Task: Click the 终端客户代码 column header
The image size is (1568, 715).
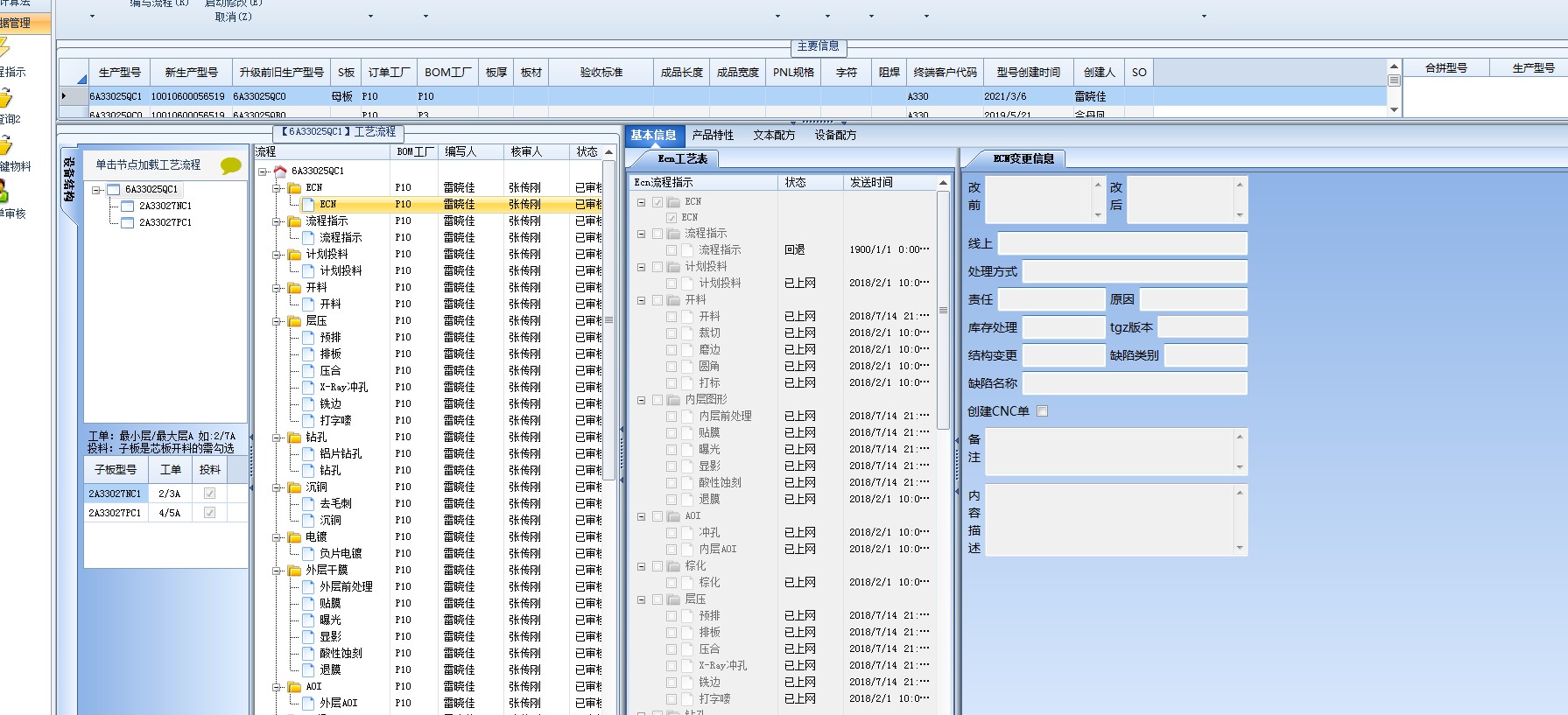Action: click(945, 73)
